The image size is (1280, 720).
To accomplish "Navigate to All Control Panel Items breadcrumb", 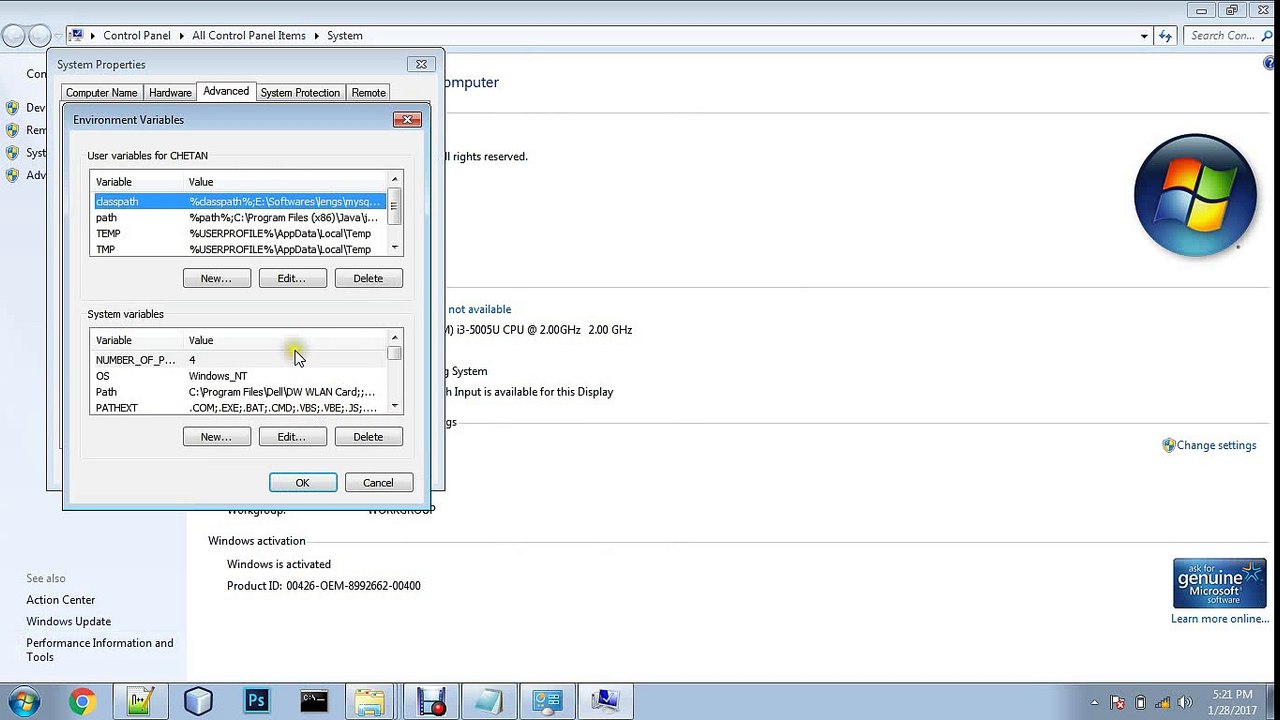I will point(249,36).
